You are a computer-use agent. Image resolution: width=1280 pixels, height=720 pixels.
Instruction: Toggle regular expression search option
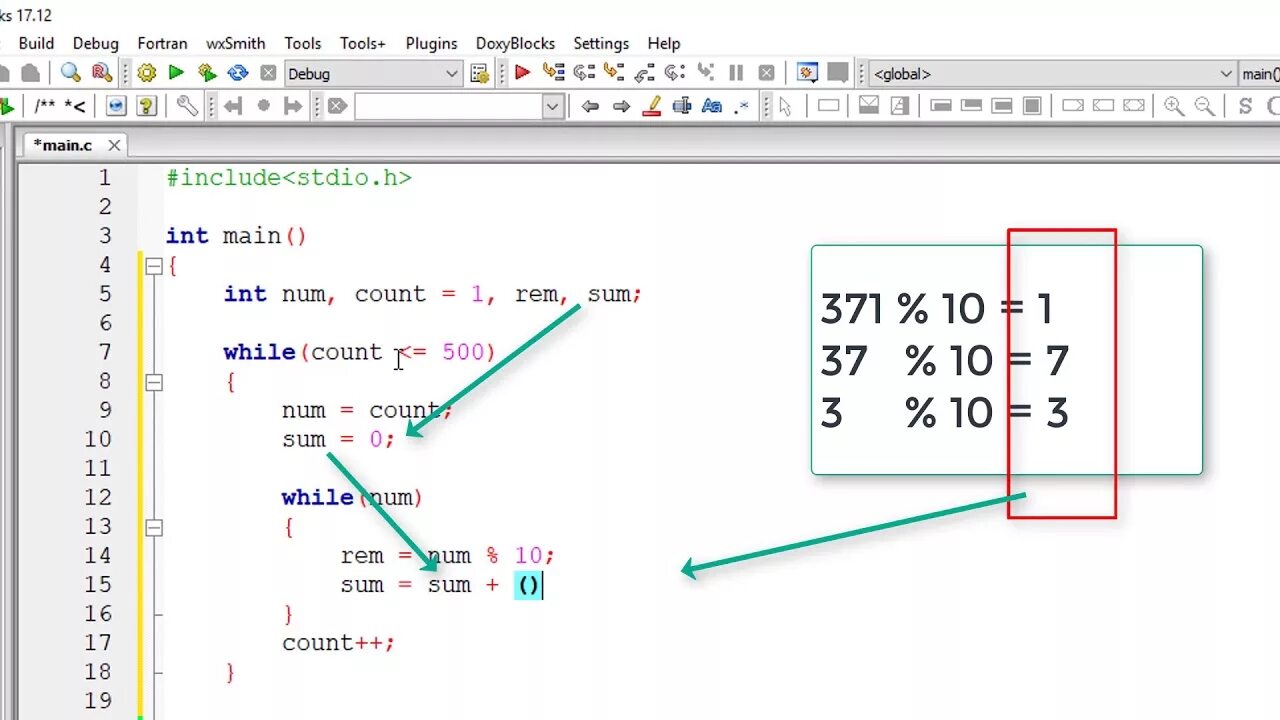742,106
